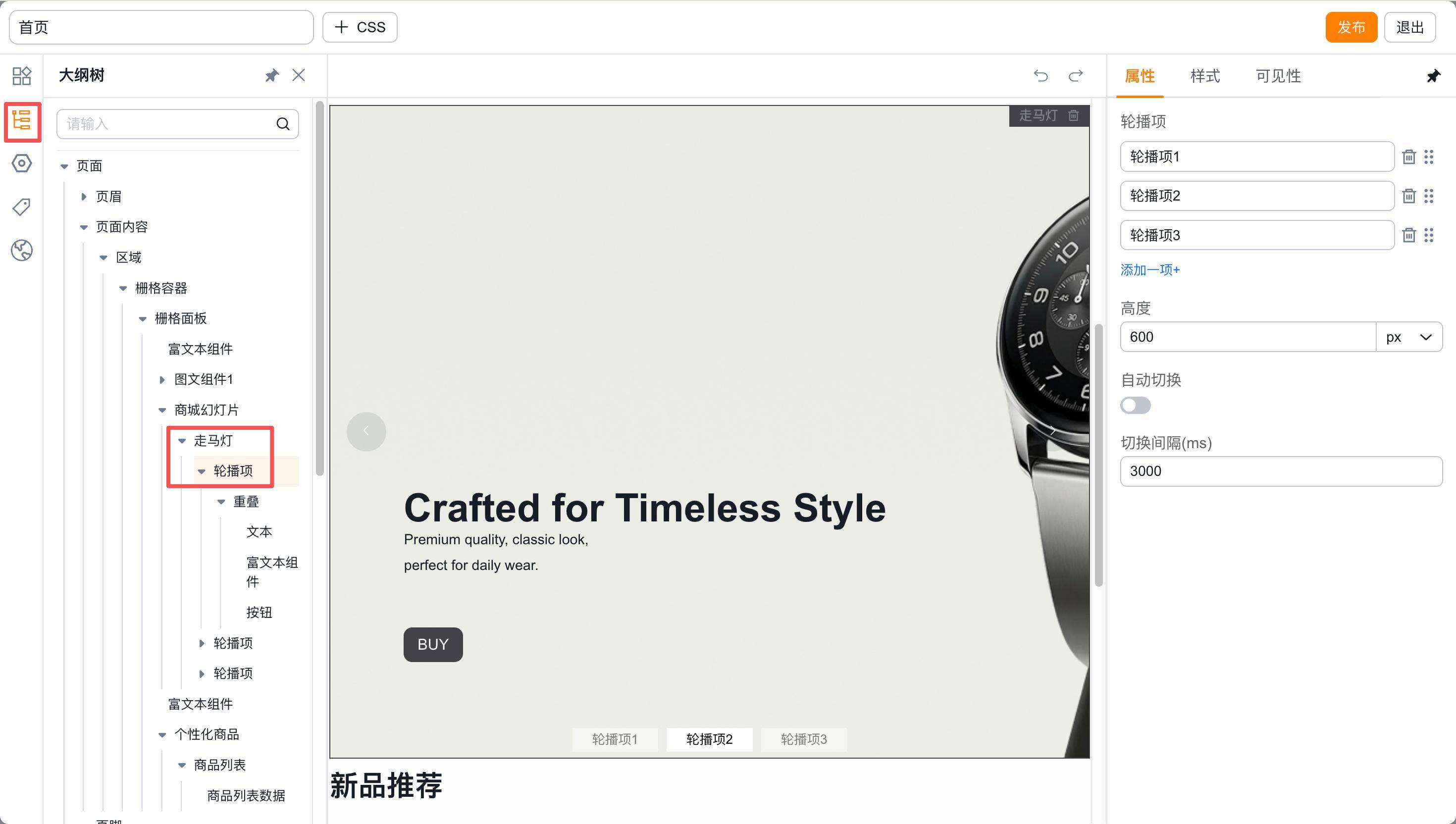Click the 发布 publish button
The height and width of the screenshot is (824, 1456).
point(1351,27)
